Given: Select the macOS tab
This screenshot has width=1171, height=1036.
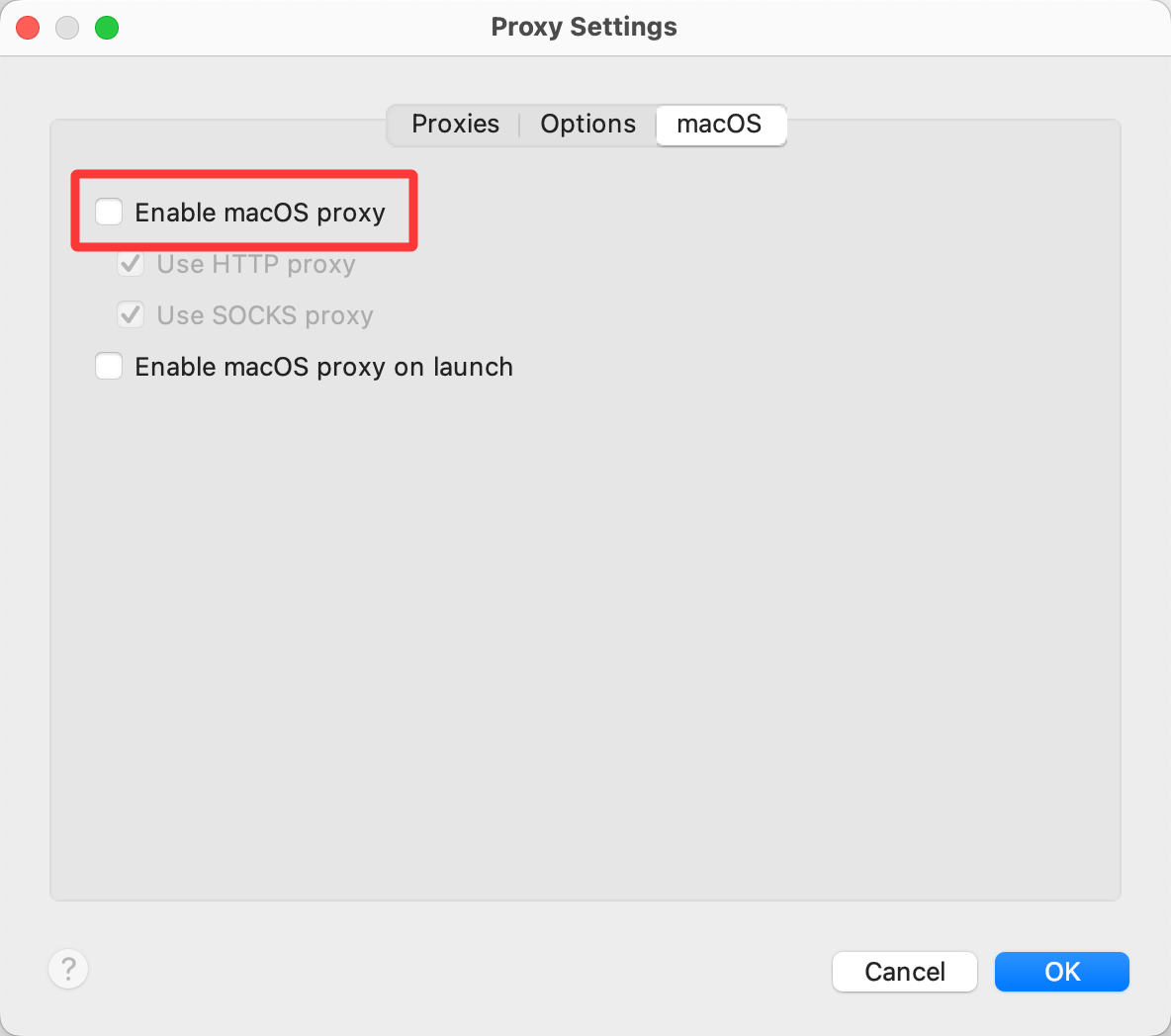Looking at the screenshot, I should [x=719, y=125].
